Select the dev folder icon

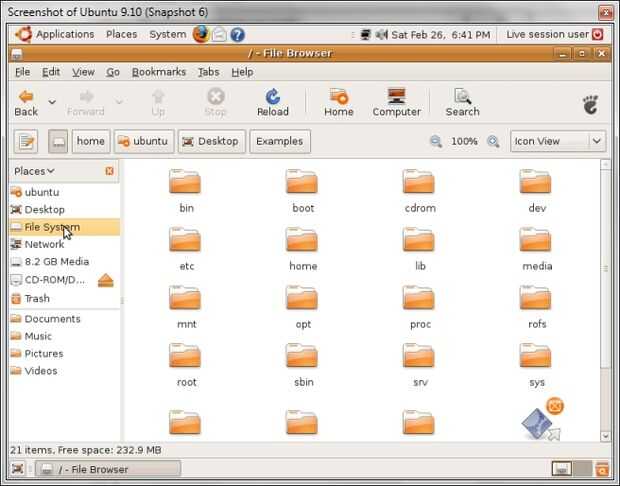tap(535, 182)
